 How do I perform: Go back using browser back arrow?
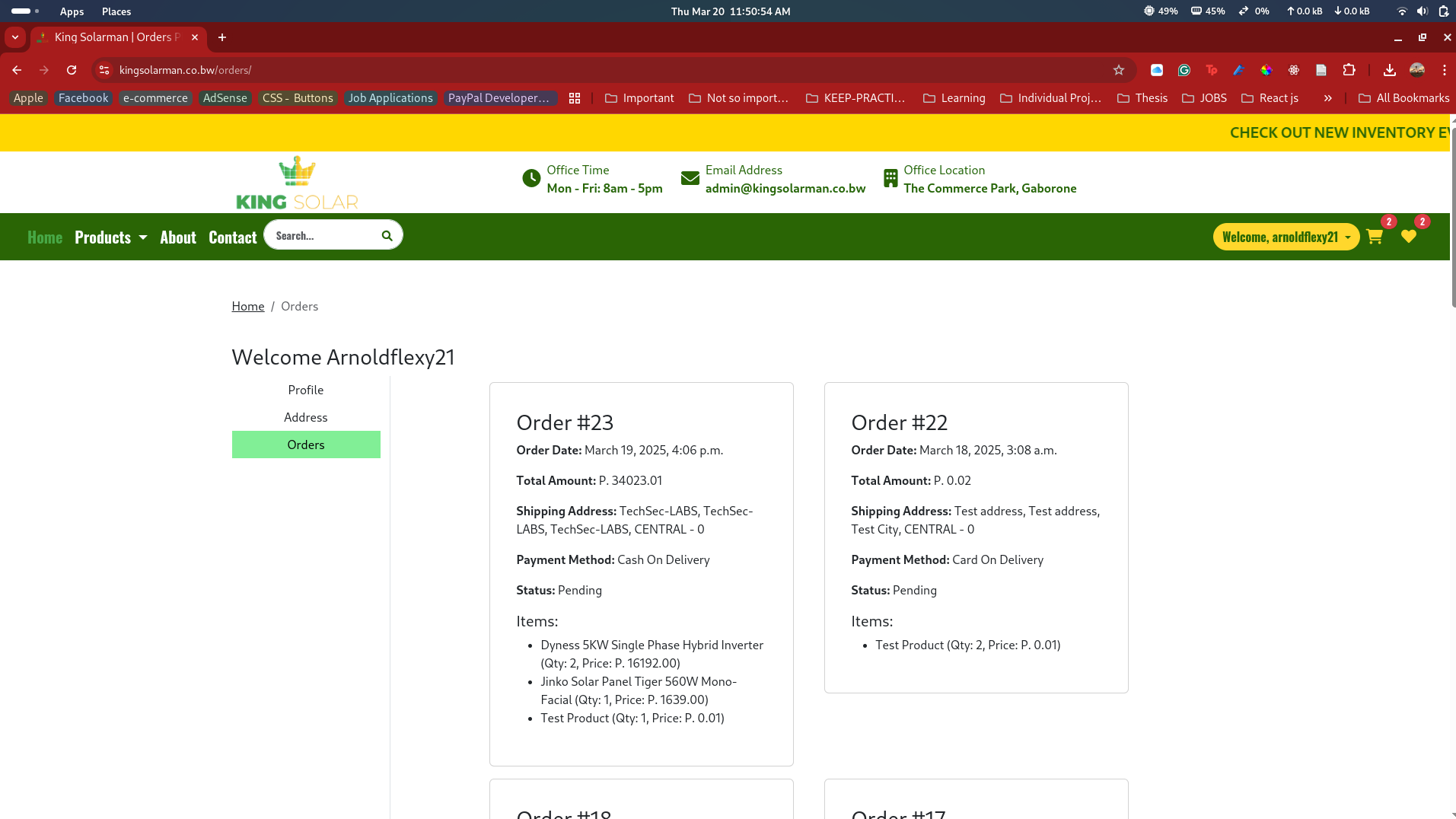pos(17,70)
